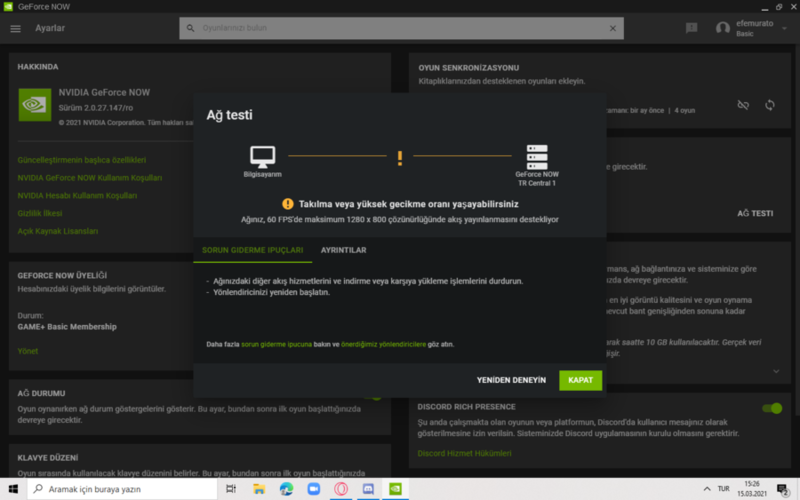Open NVIDIA Hesabı Kullanım Koşulları
This screenshot has width=800, height=500.
[77, 195]
